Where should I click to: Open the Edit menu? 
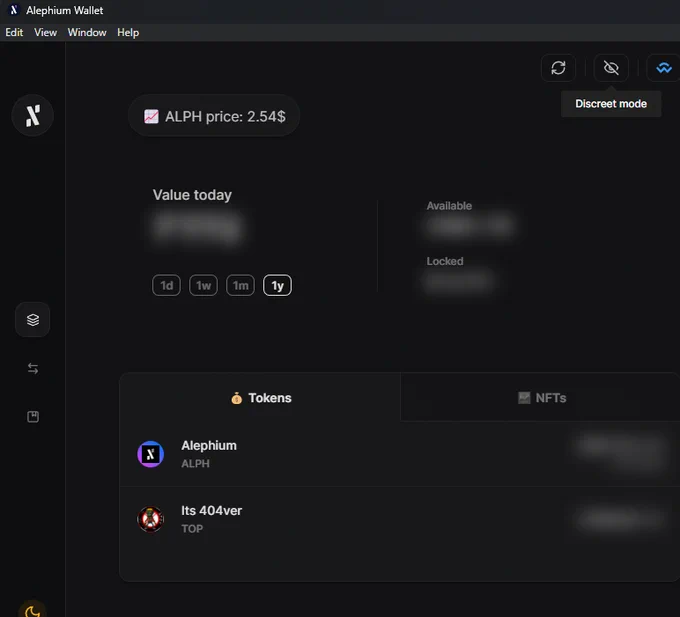[14, 33]
